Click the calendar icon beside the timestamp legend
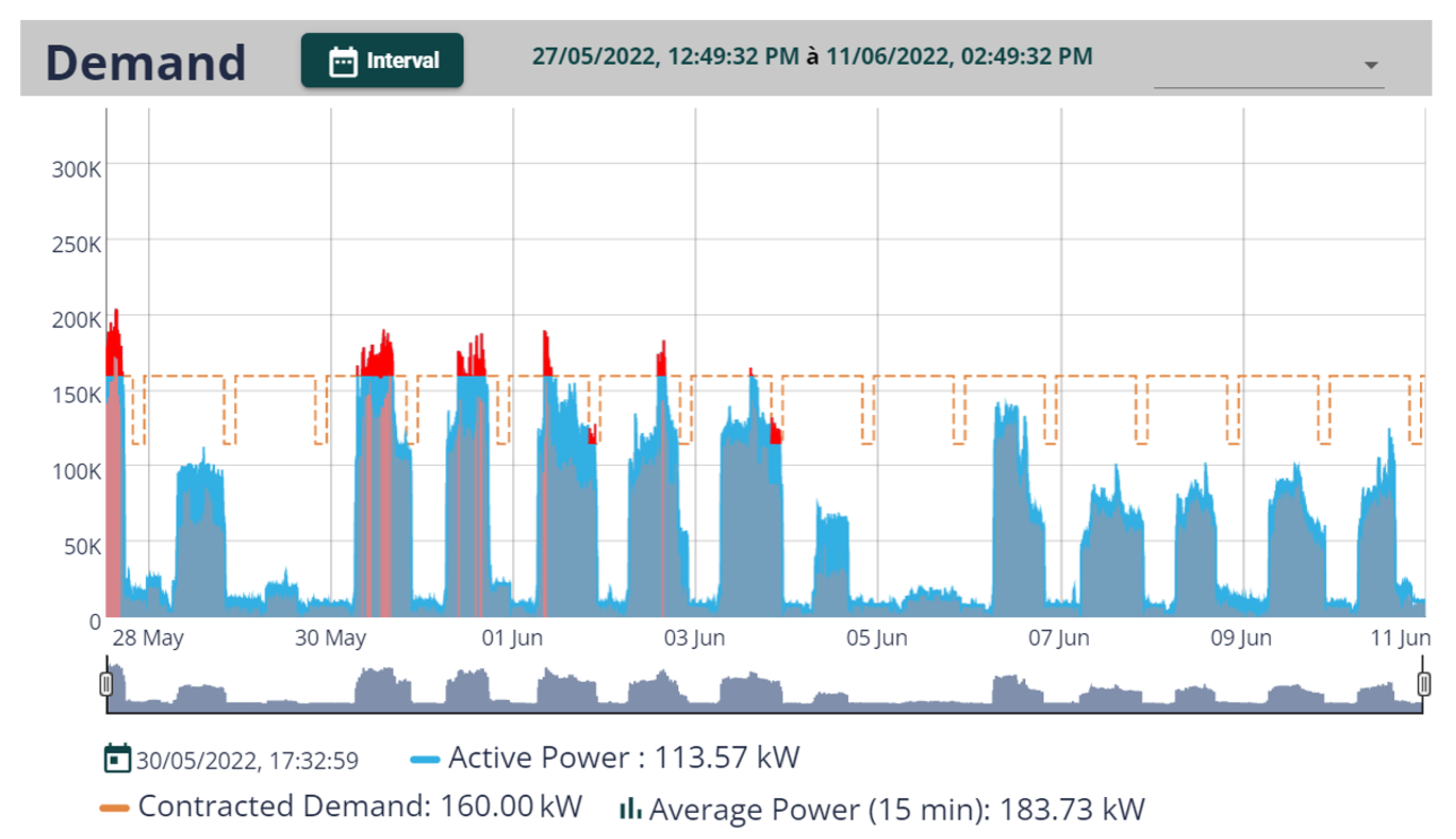1456x839 pixels. 118,758
